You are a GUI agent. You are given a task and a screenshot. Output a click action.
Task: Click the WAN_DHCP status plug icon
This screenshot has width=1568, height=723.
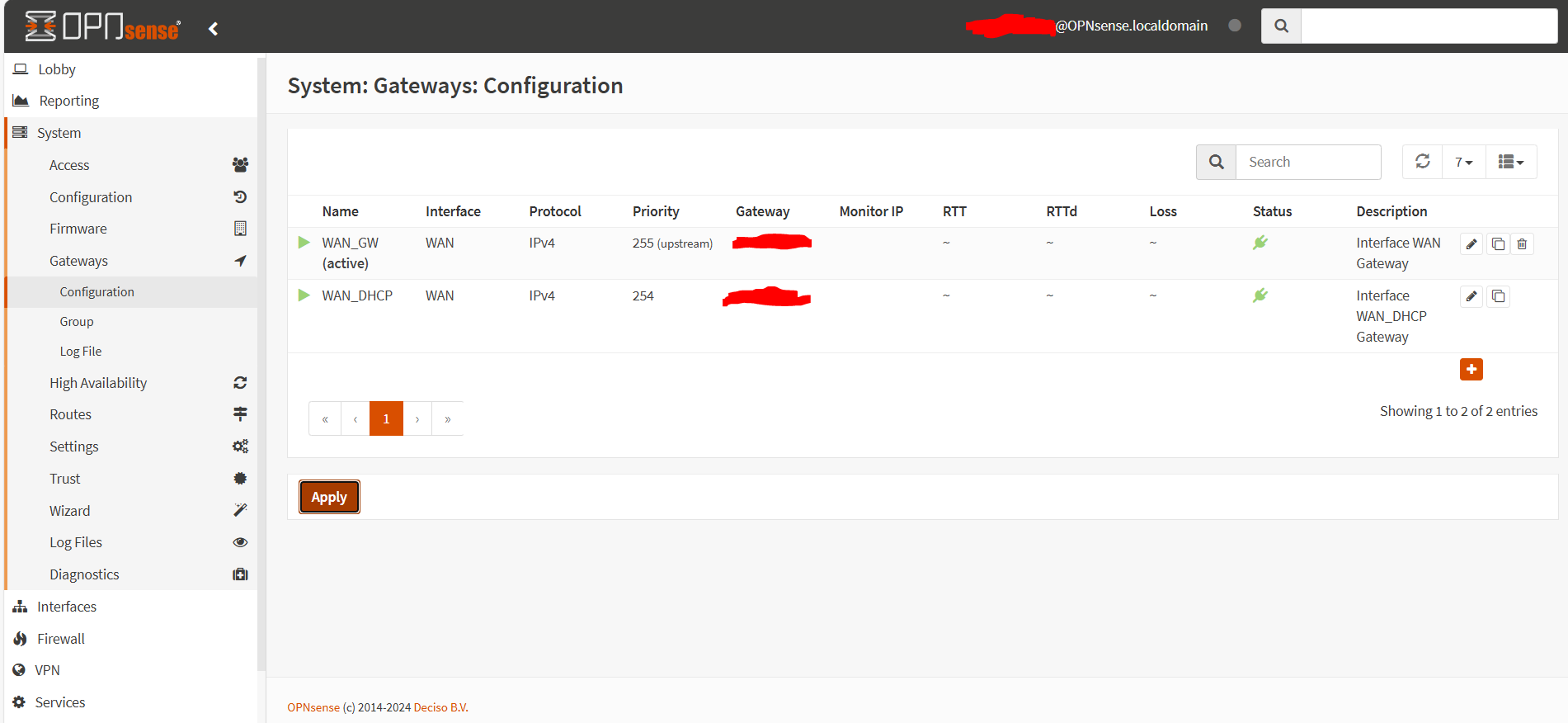(x=1260, y=295)
